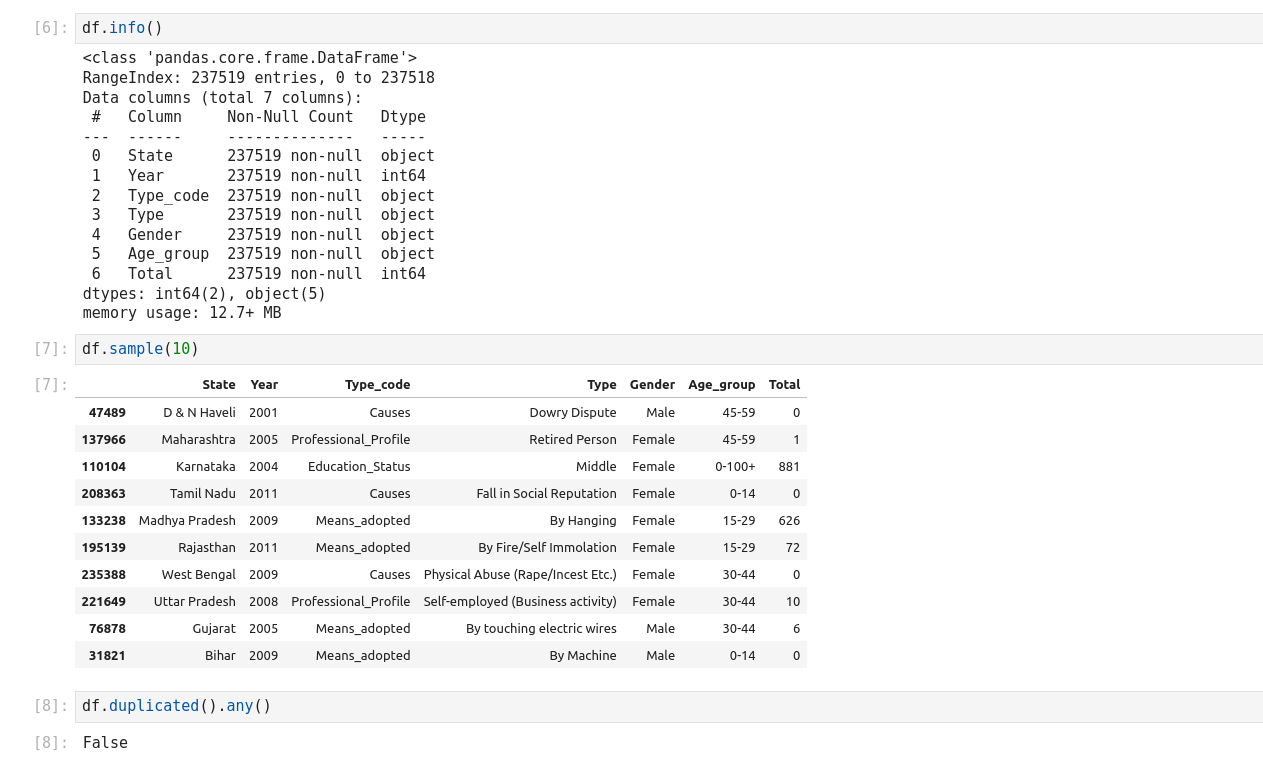Select the input prompt labeled [6]
Viewport: 1263px width, 757px height.
(50, 28)
